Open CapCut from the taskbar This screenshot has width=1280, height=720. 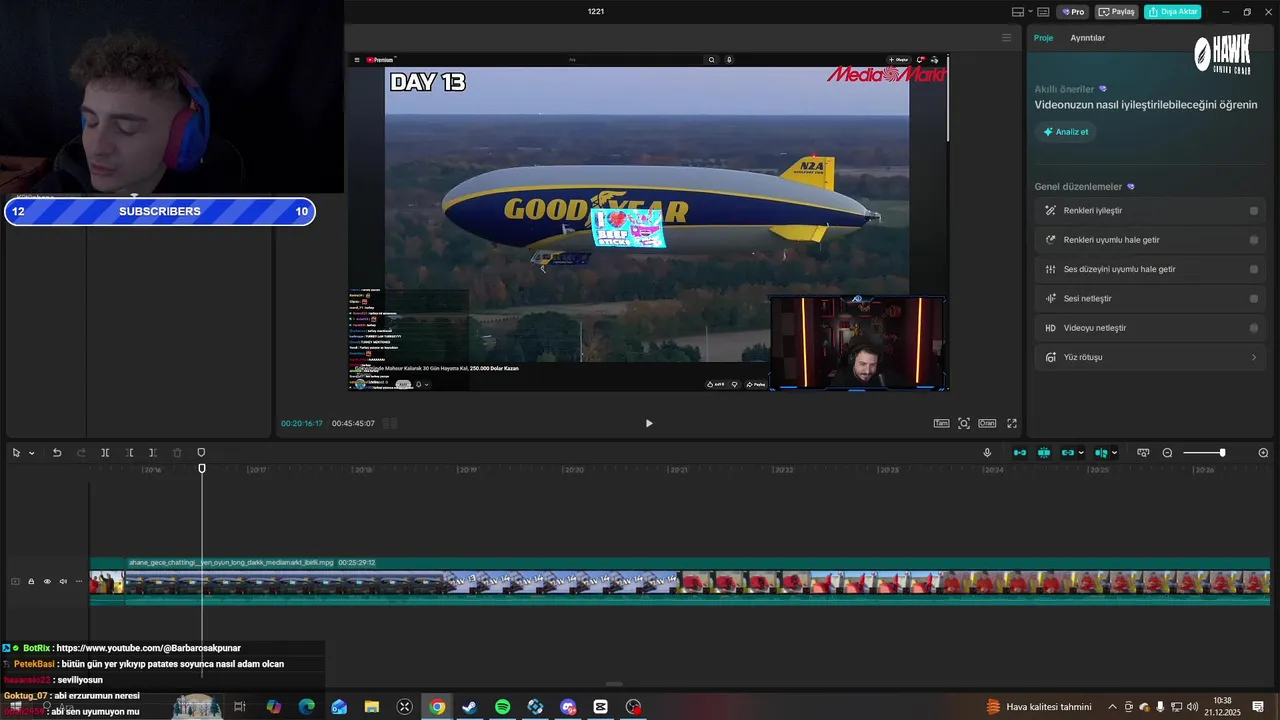600,707
